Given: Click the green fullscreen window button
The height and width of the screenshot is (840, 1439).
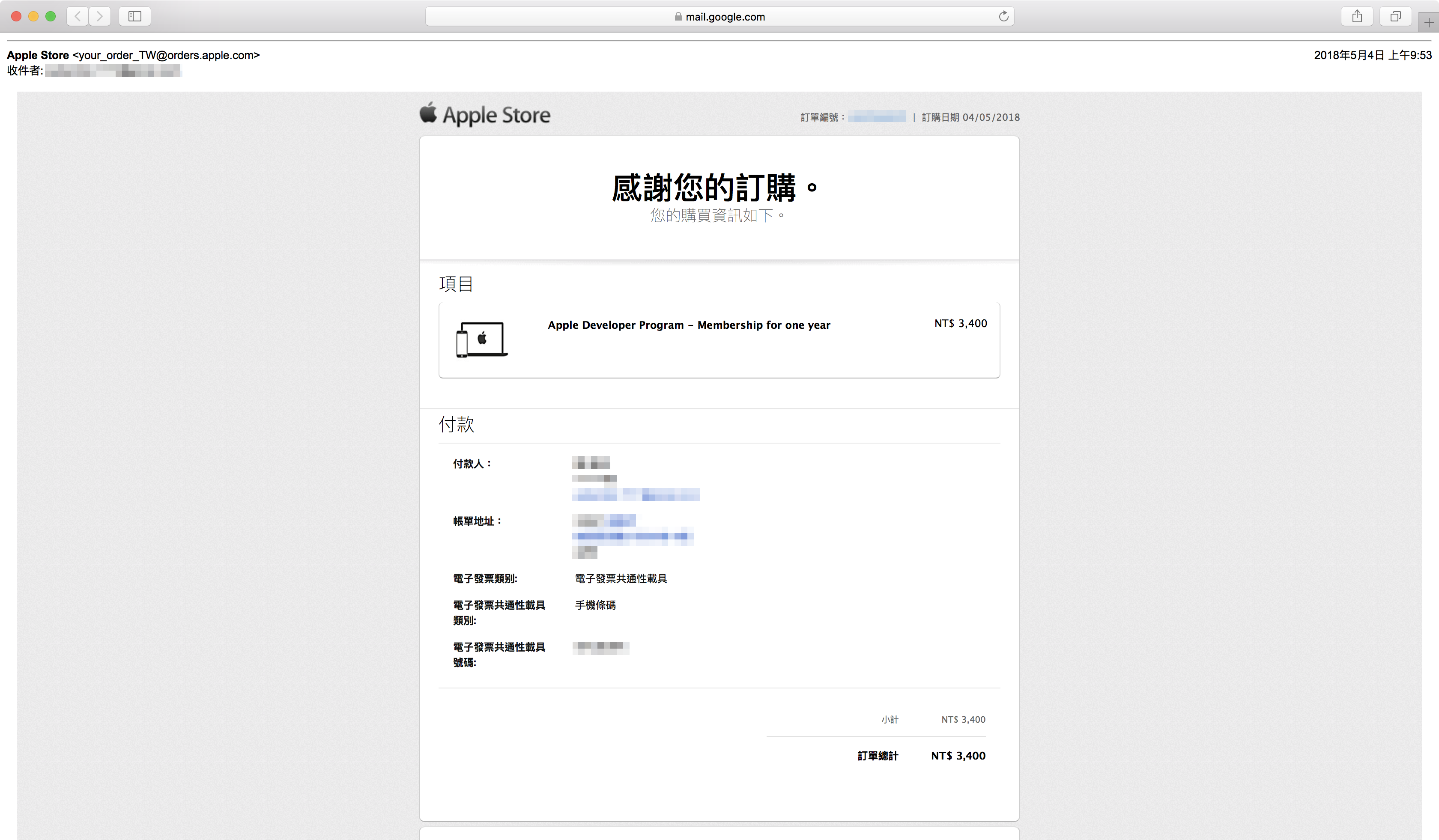Looking at the screenshot, I should tap(50, 16).
